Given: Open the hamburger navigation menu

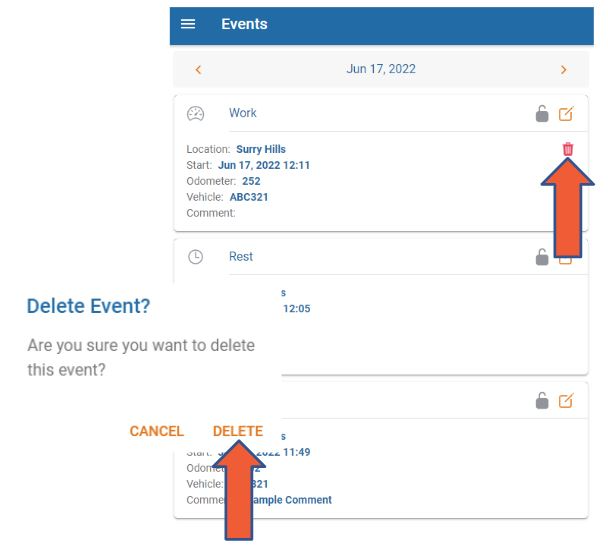Looking at the screenshot, I should click(x=188, y=24).
